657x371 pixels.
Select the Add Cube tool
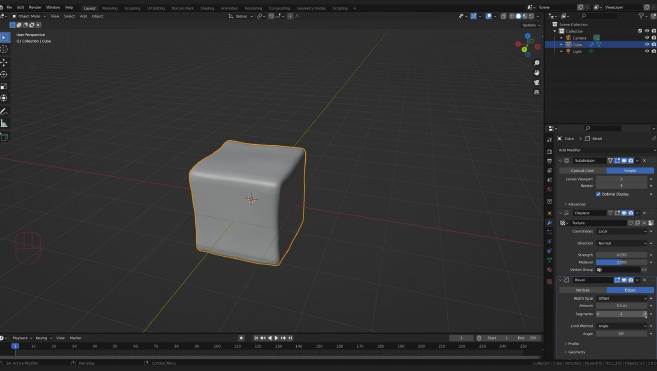click(x=4, y=137)
